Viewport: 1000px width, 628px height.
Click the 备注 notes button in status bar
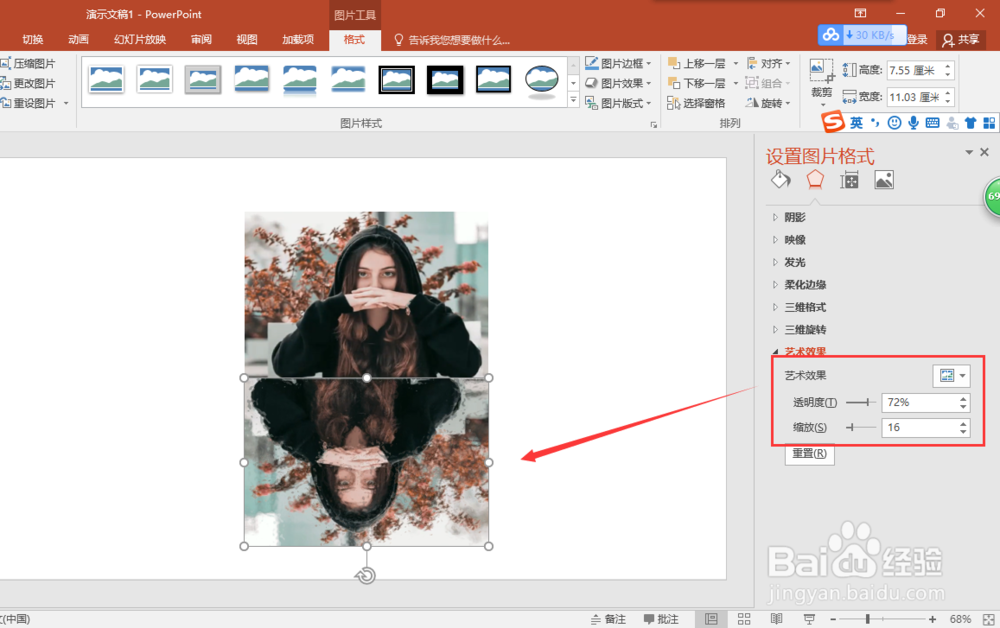pos(608,619)
